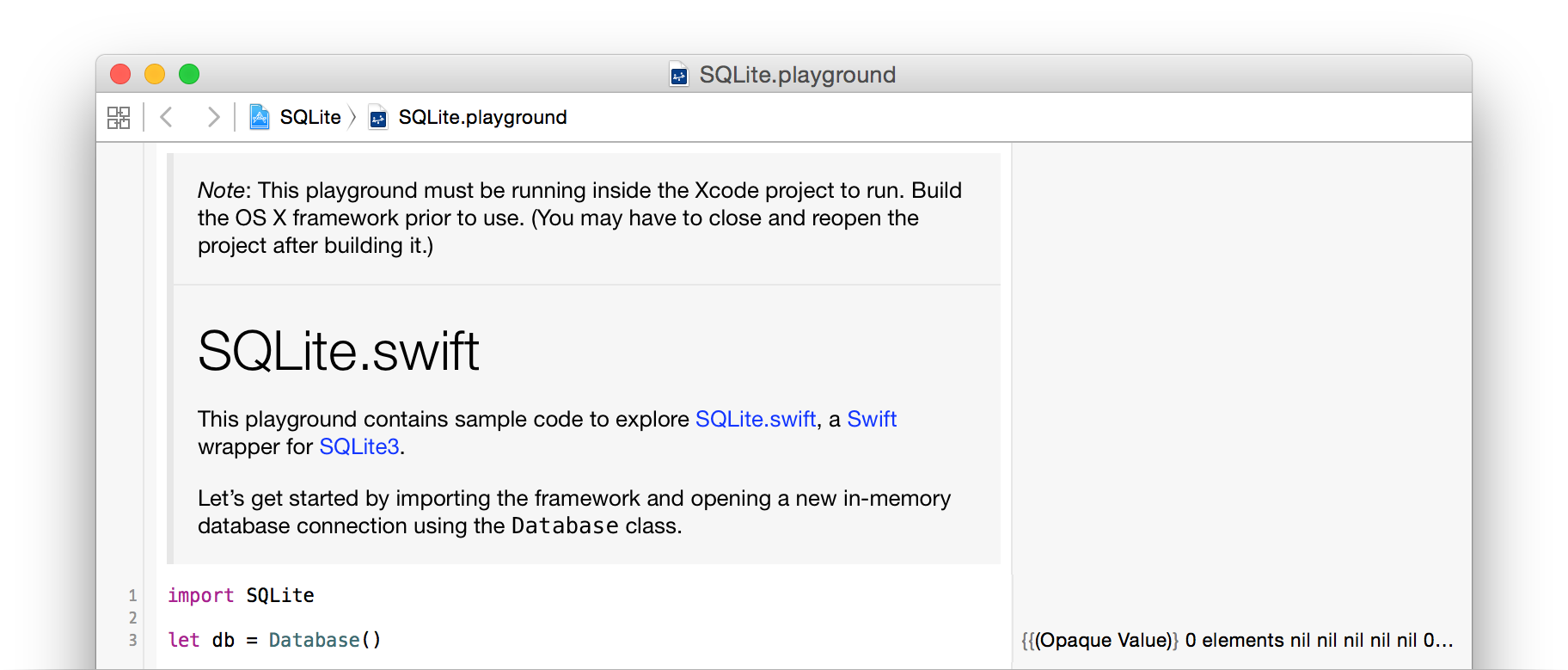The image size is (1568, 670).
Task: Click the SQLite.playground window title
Action: click(797, 74)
